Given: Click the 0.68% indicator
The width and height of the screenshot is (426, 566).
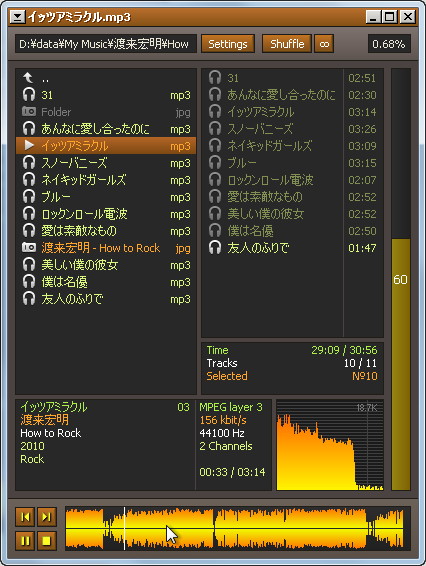Looking at the screenshot, I should pyautogui.click(x=389, y=44).
